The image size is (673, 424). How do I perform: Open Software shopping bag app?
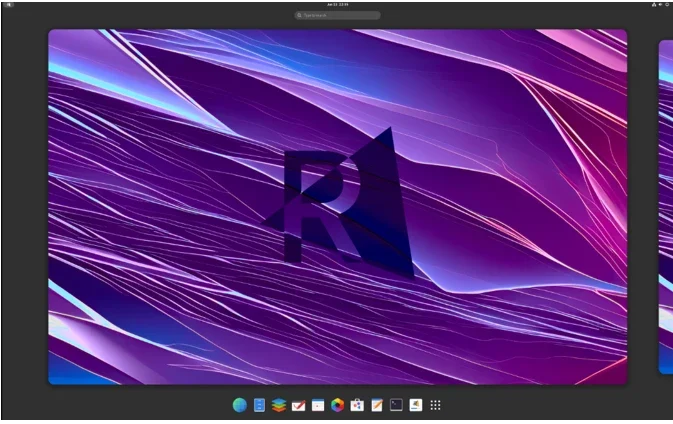click(357, 405)
